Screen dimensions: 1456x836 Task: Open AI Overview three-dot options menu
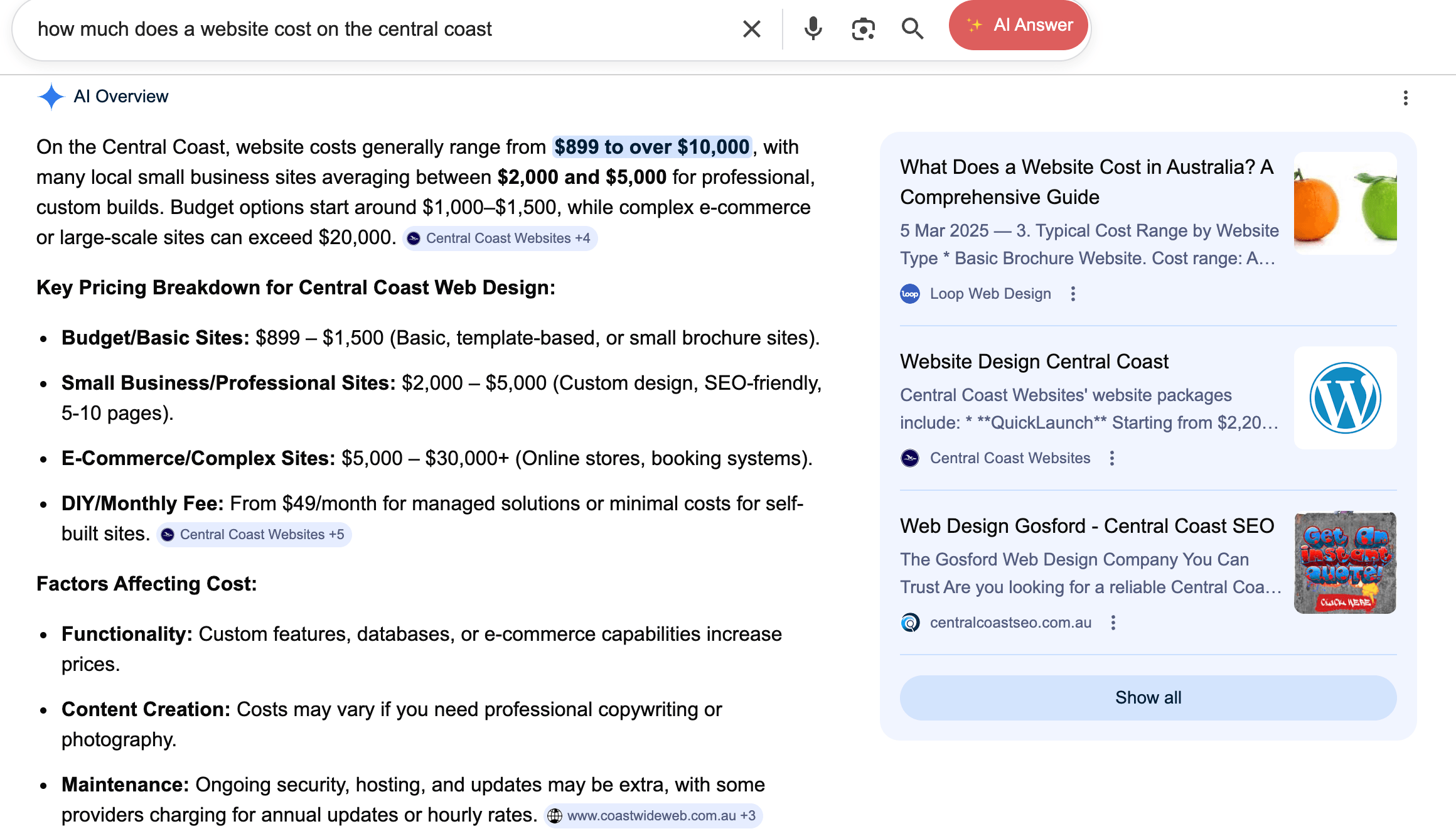(x=1405, y=98)
